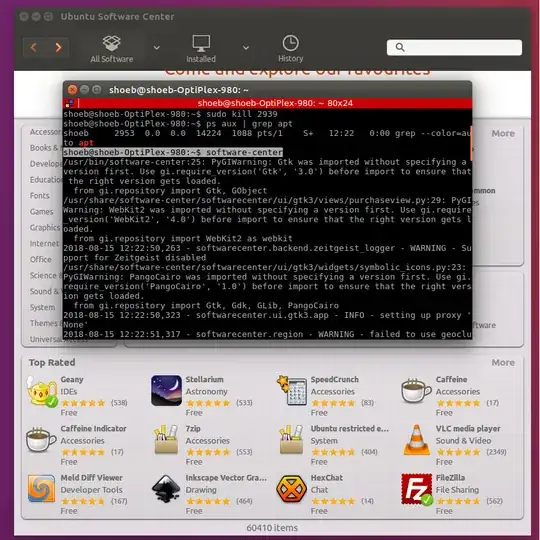
Task: Close the terminal window
Action: click(72, 90)
